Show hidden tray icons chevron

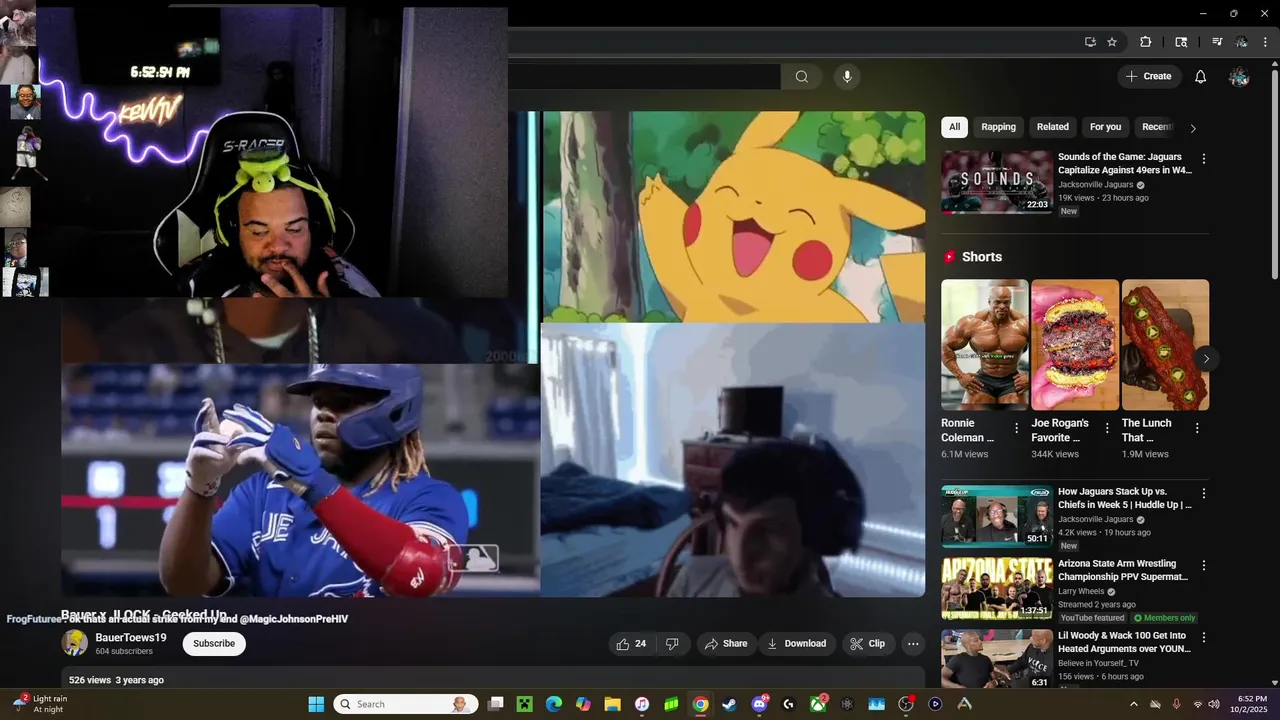tap(1133, 704)
